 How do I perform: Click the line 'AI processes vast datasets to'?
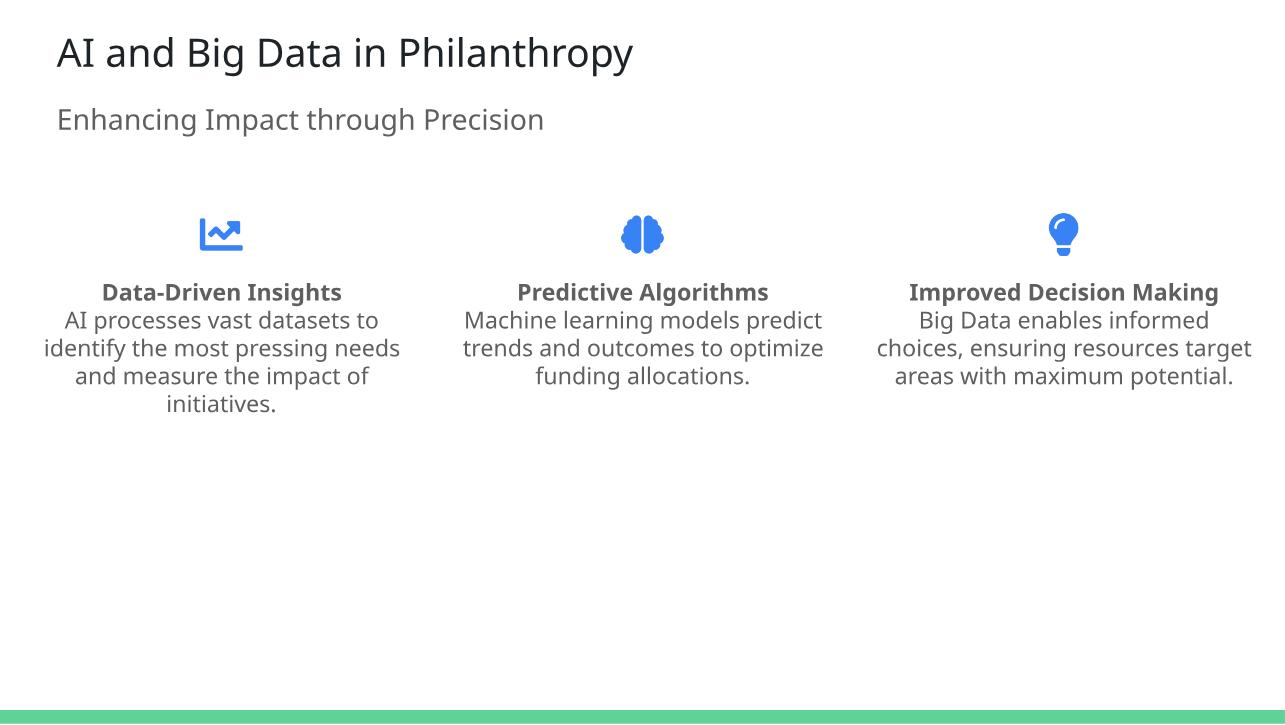[221, 321]
